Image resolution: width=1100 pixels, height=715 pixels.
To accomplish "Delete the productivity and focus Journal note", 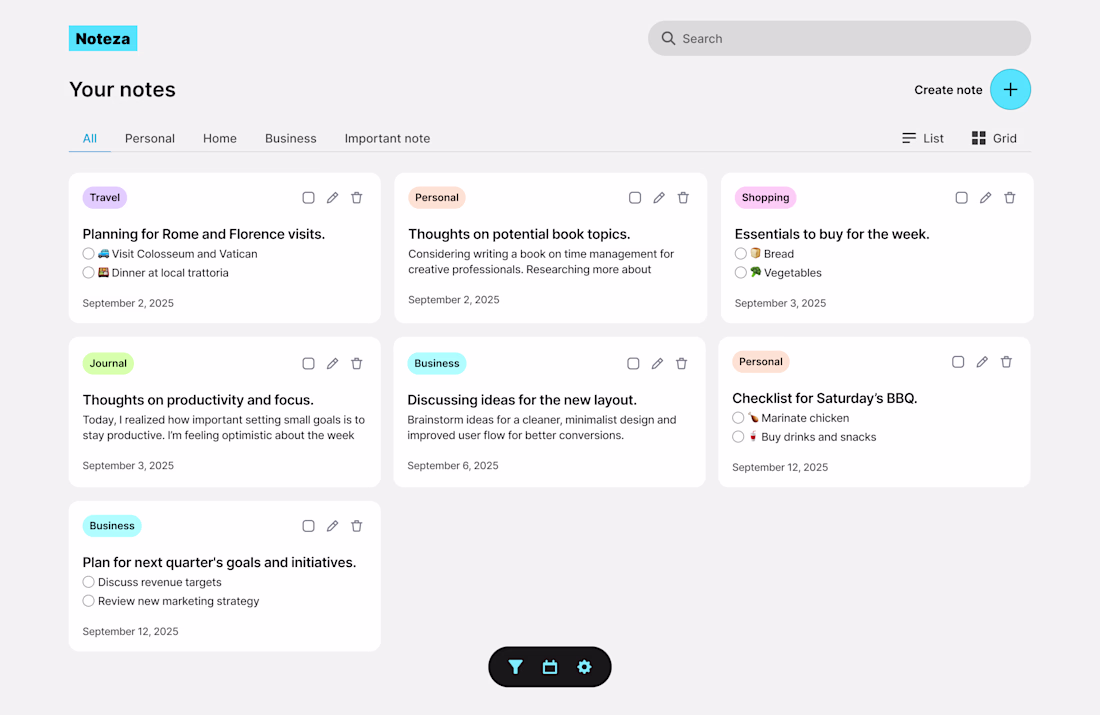I will click(x=356, y=363).
